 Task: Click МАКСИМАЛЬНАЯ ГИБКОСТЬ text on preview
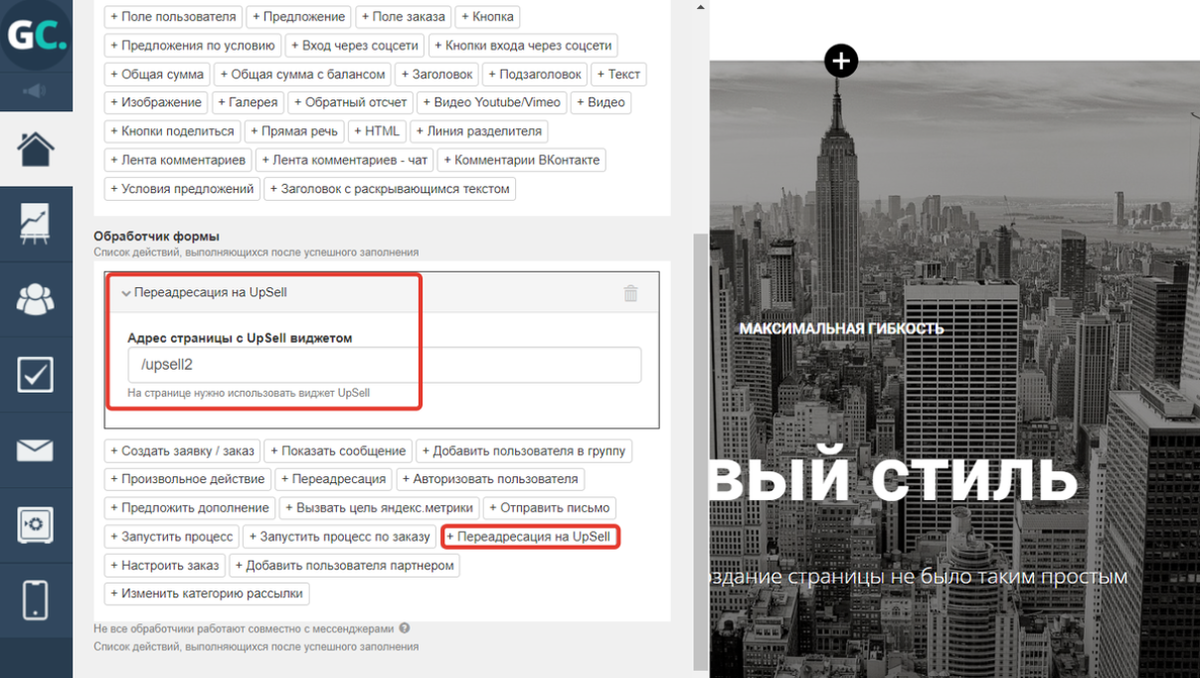coord(841,328)
